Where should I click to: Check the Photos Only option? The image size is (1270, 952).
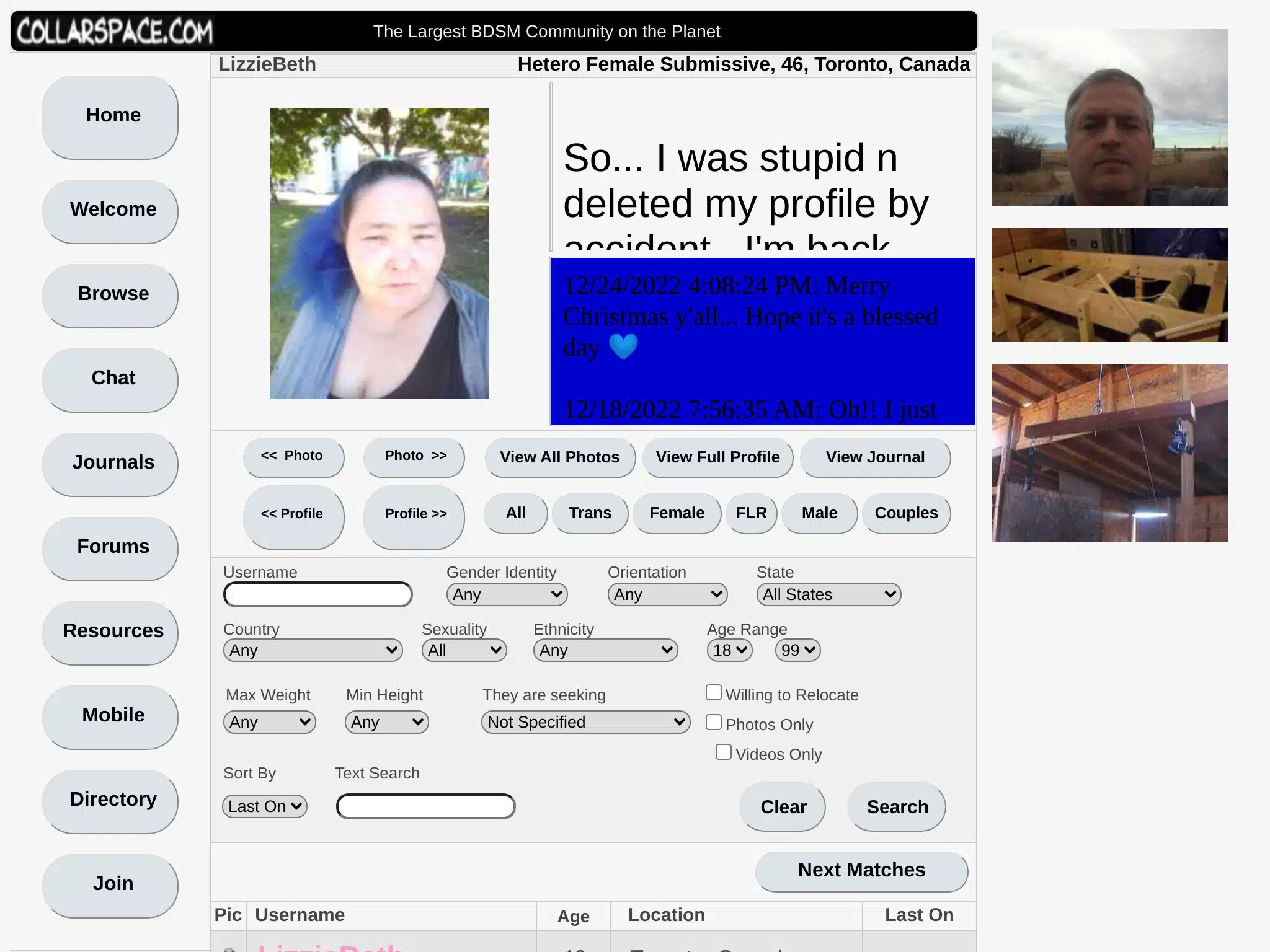(x=714, y=723)
